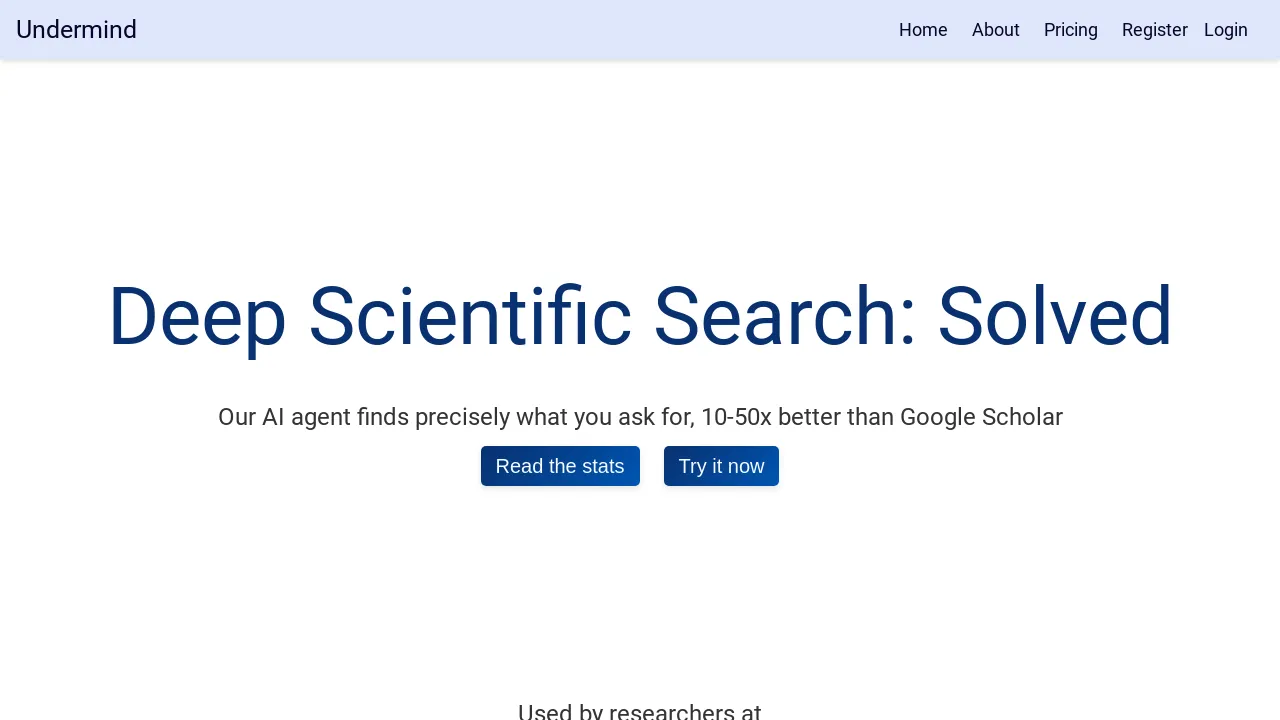Click the "Used by researchers at" text
This screenshot has height=720, width=1280.
640,711
